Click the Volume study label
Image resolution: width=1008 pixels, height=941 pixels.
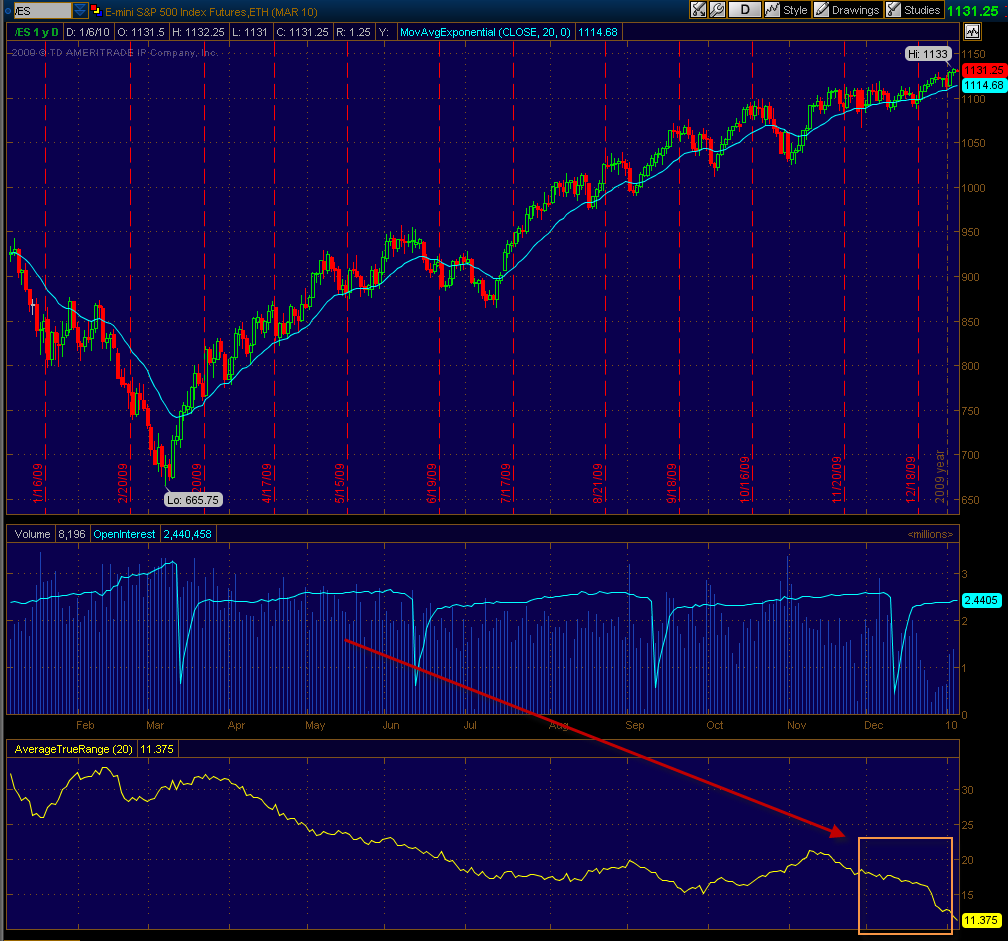pos(32,534)
